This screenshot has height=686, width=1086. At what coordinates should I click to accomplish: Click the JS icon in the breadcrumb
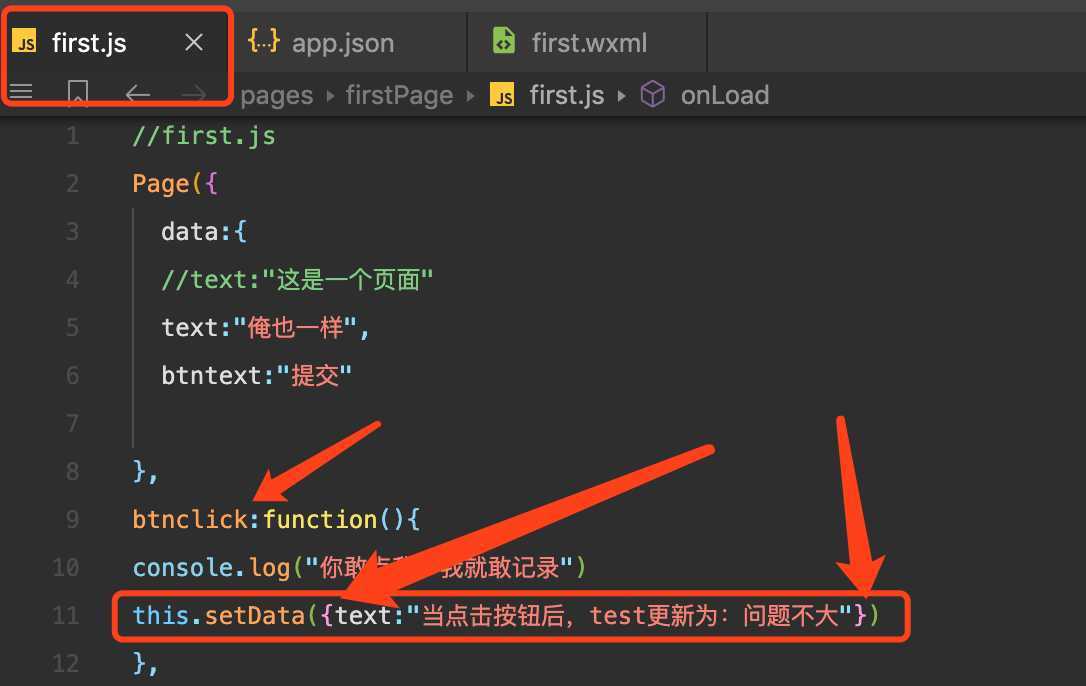(x=502, y=95)
